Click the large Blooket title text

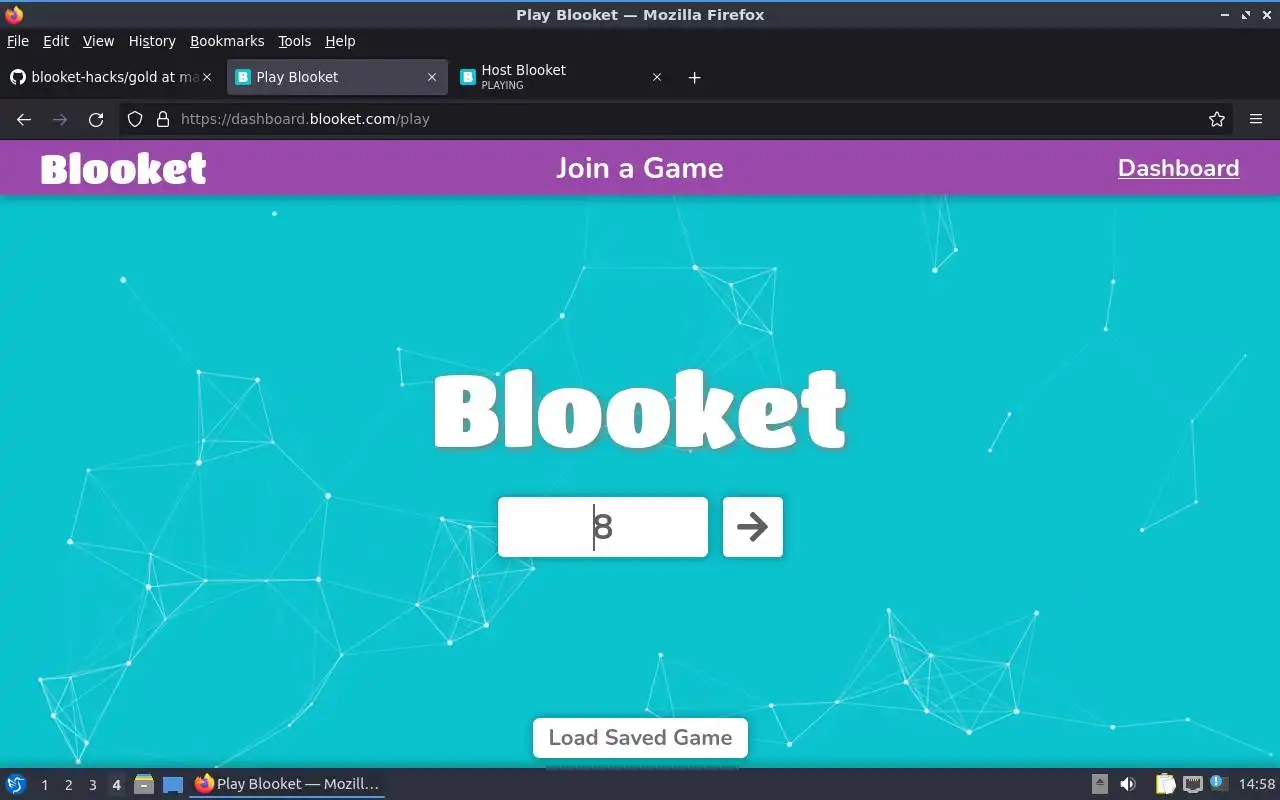click(640, 410)
